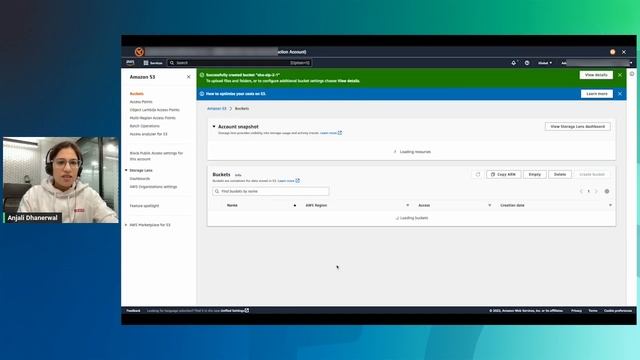Click the Amazon S3 breadcrumb link

(x=216, y=109)
